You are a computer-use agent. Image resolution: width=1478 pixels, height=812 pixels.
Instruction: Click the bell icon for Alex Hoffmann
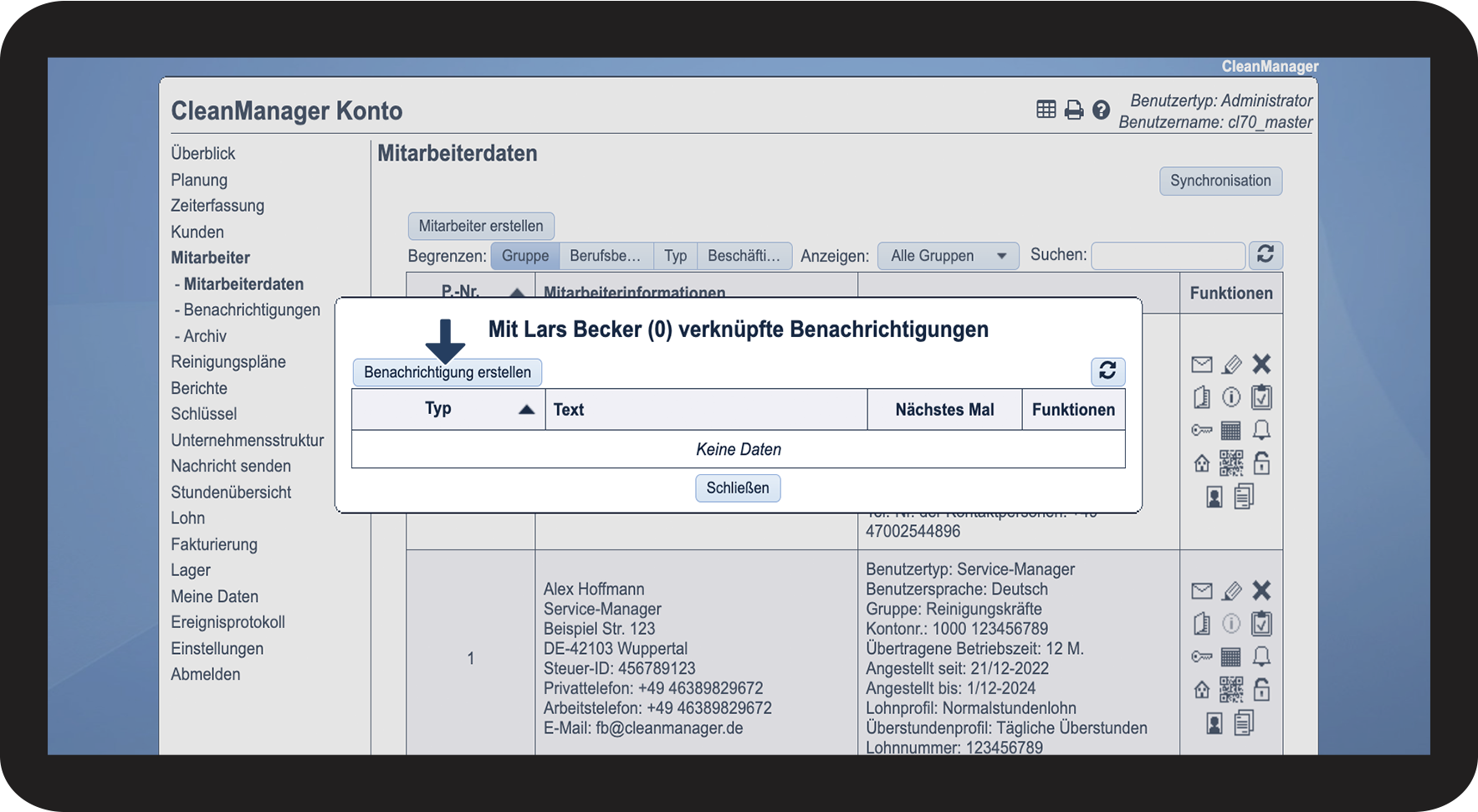pos(1261,656)
